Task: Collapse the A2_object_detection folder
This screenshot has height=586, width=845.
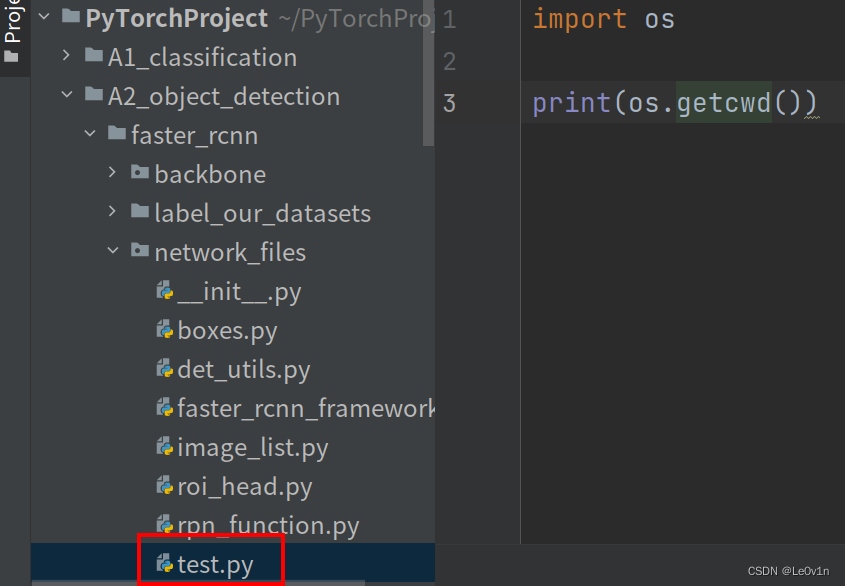Action: pos(66,96)
